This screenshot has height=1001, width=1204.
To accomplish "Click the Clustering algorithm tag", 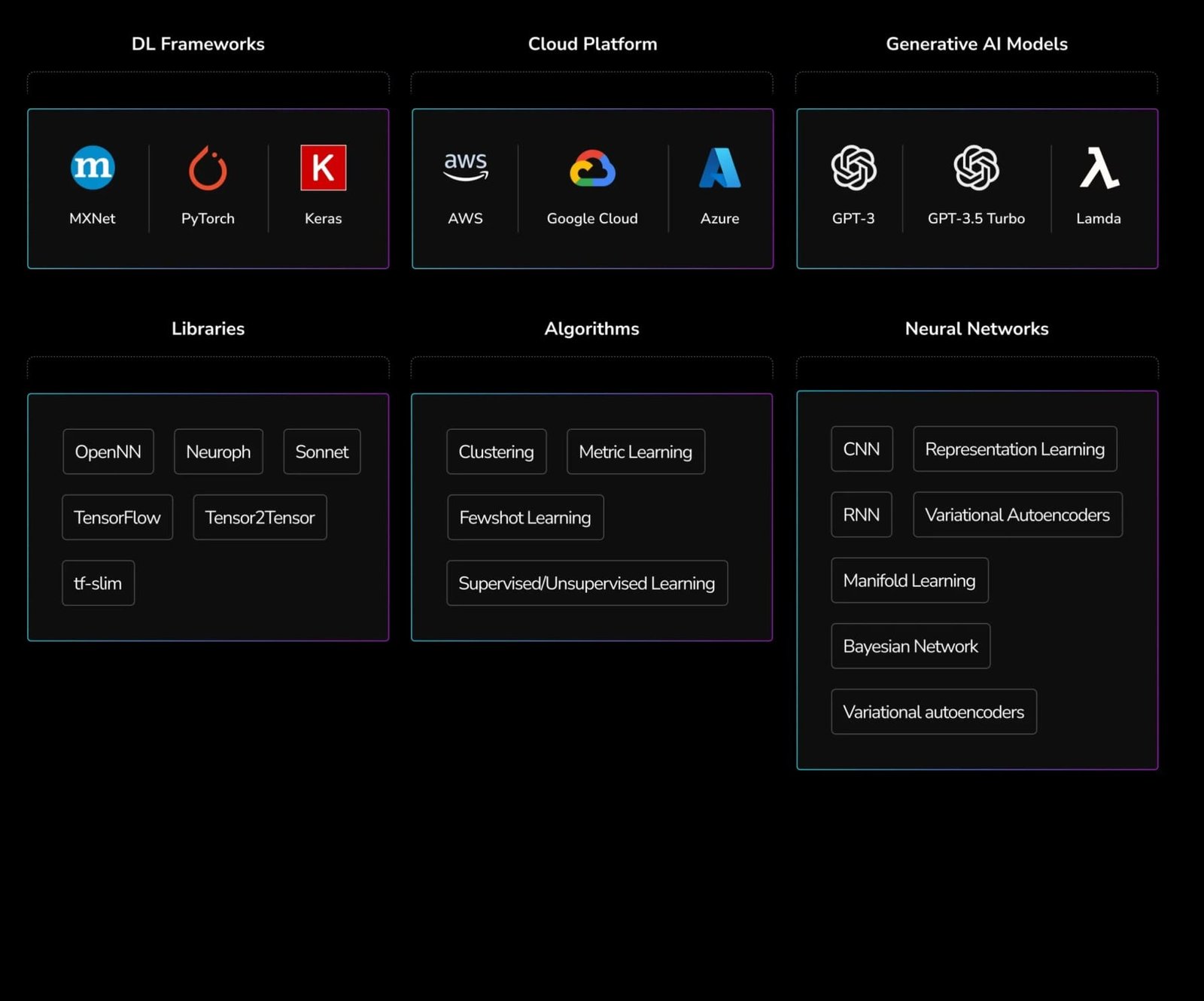I will 496,452.
